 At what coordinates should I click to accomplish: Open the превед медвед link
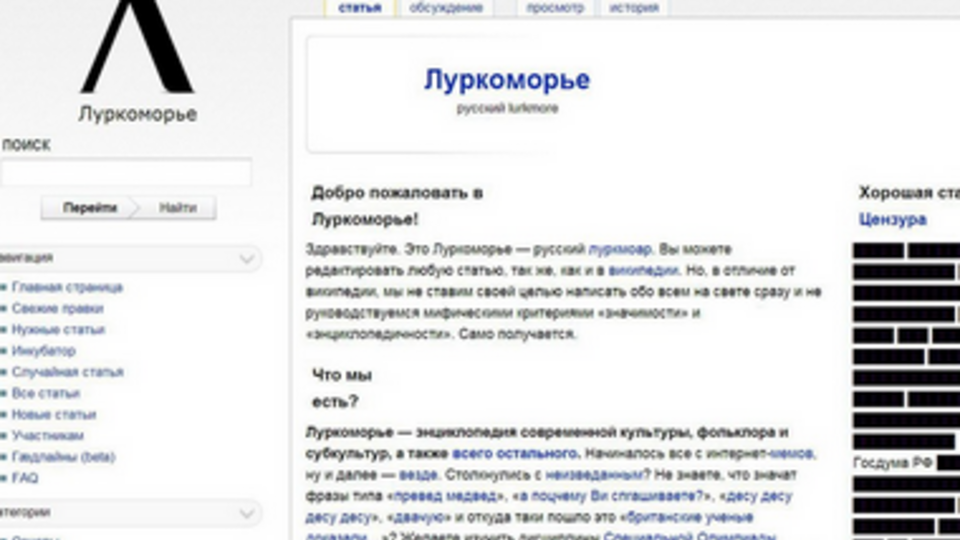445,496
